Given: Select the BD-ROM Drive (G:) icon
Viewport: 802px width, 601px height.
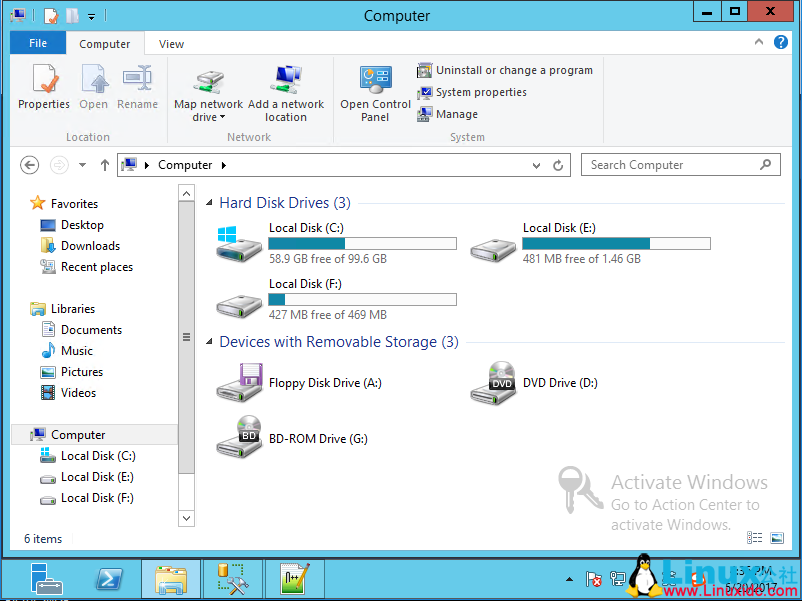Looking at the screenshot, I should [239, 438].
